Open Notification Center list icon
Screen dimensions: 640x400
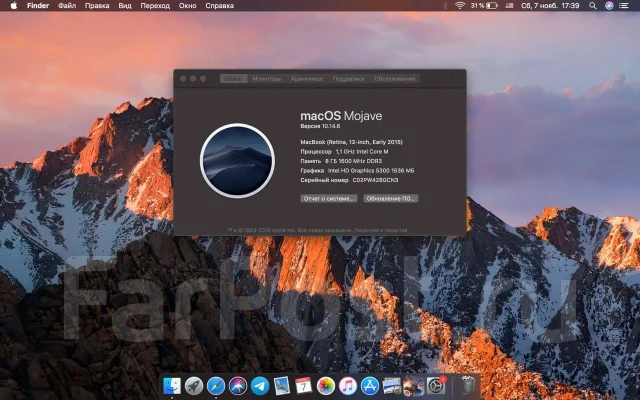(624, 6)
